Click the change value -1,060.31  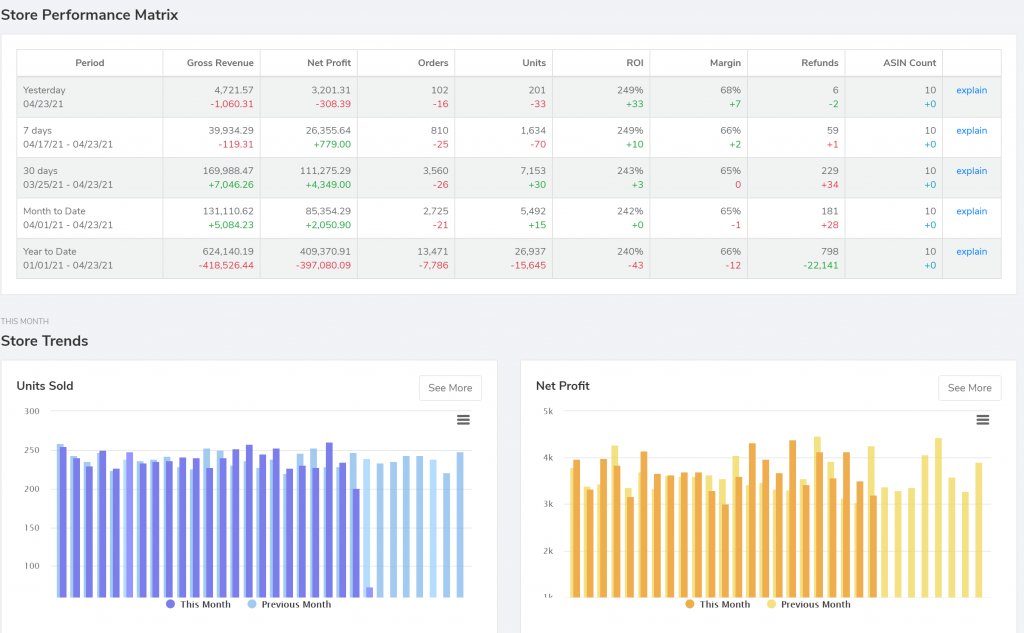[x=232, y=105]
